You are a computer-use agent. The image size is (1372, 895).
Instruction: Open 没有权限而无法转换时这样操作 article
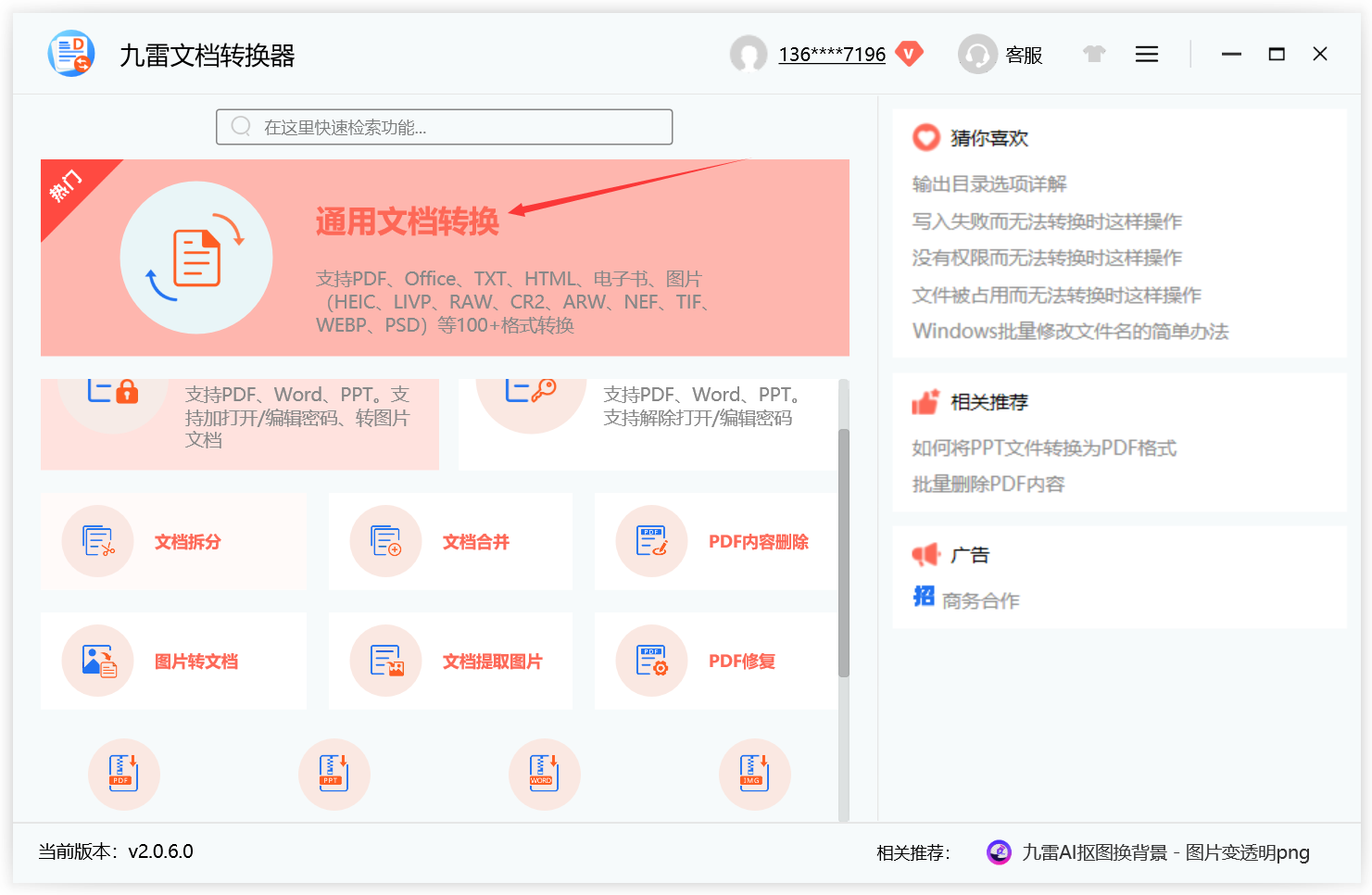1047,258
